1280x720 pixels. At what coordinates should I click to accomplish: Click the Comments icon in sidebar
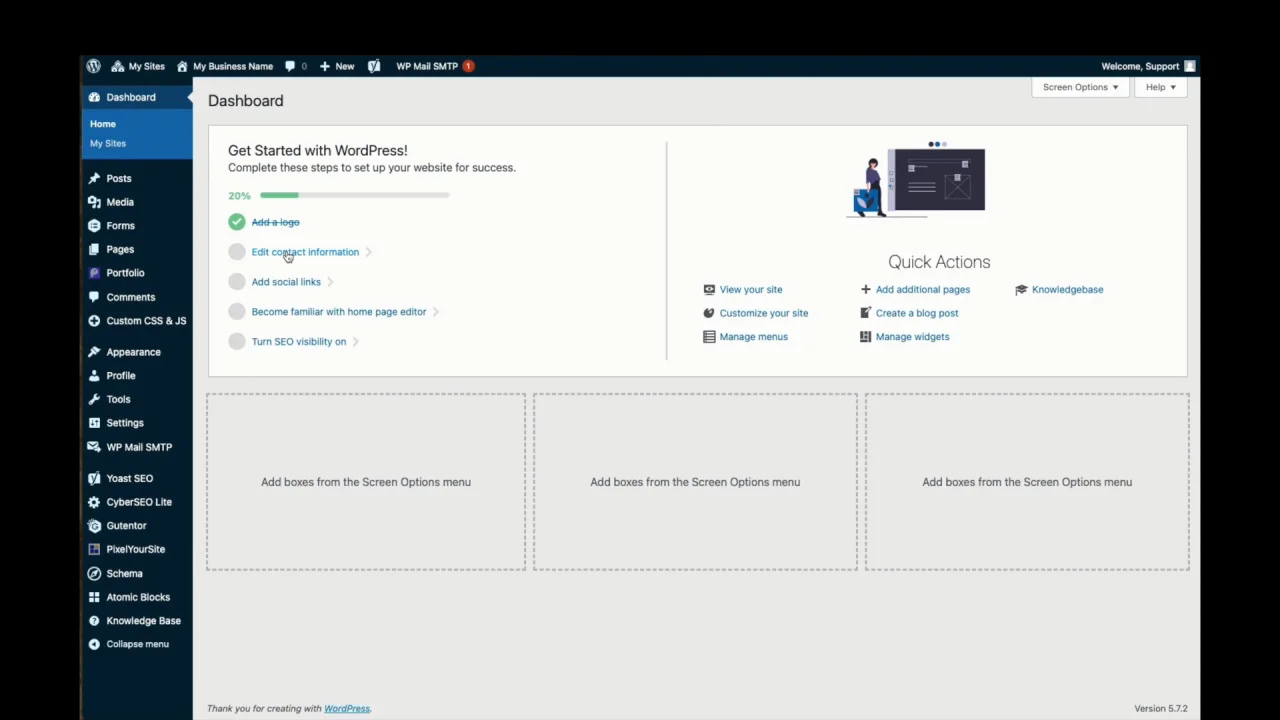point(94,297)
